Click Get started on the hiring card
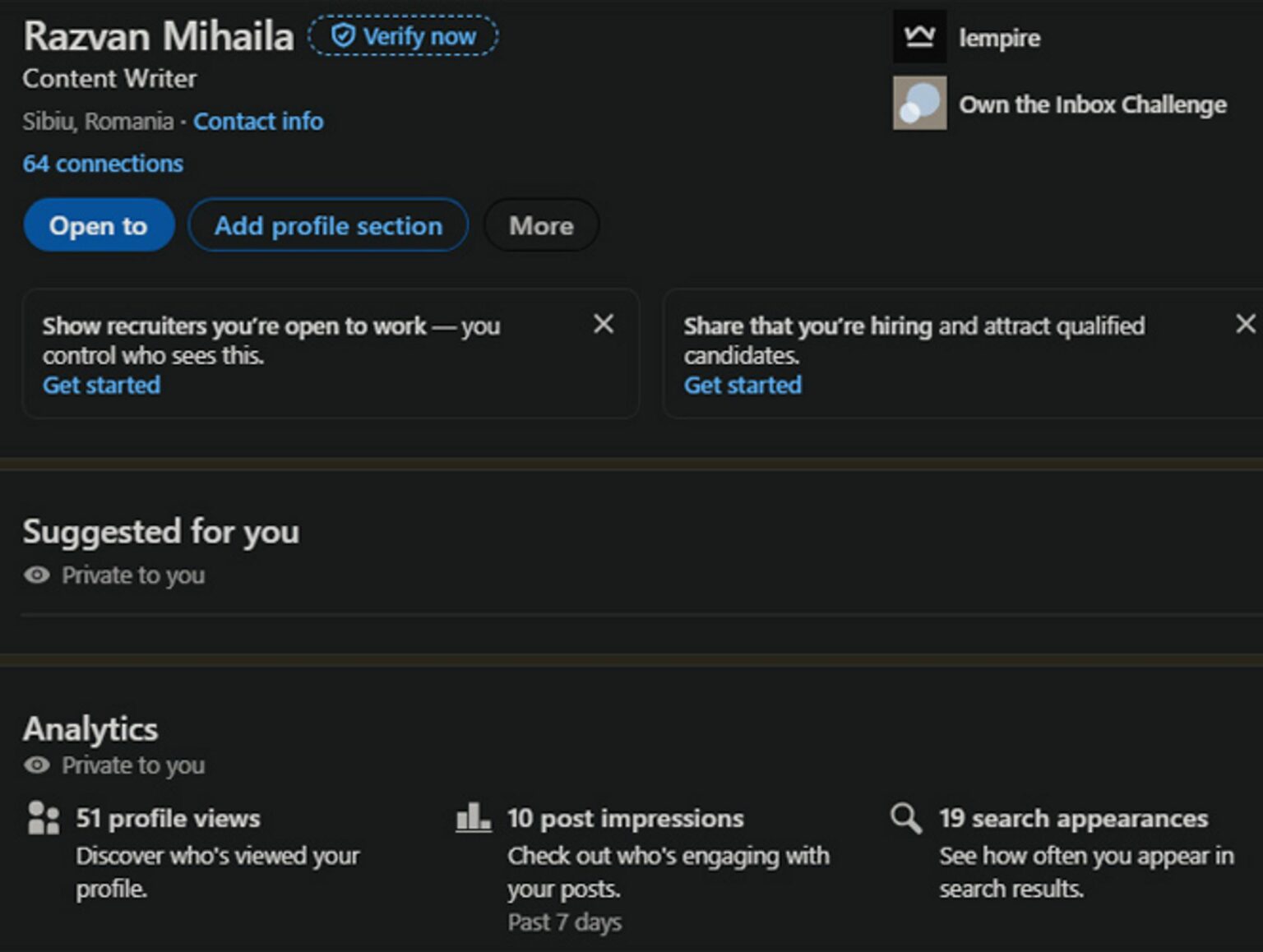 742,385
